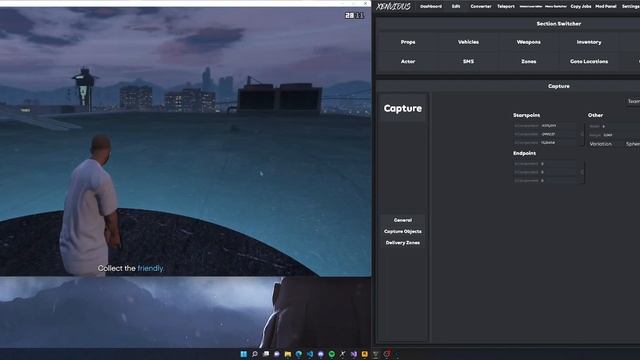Switch to the Zones section
Viewport: 640px width, 360px height.
coord(529,61)
